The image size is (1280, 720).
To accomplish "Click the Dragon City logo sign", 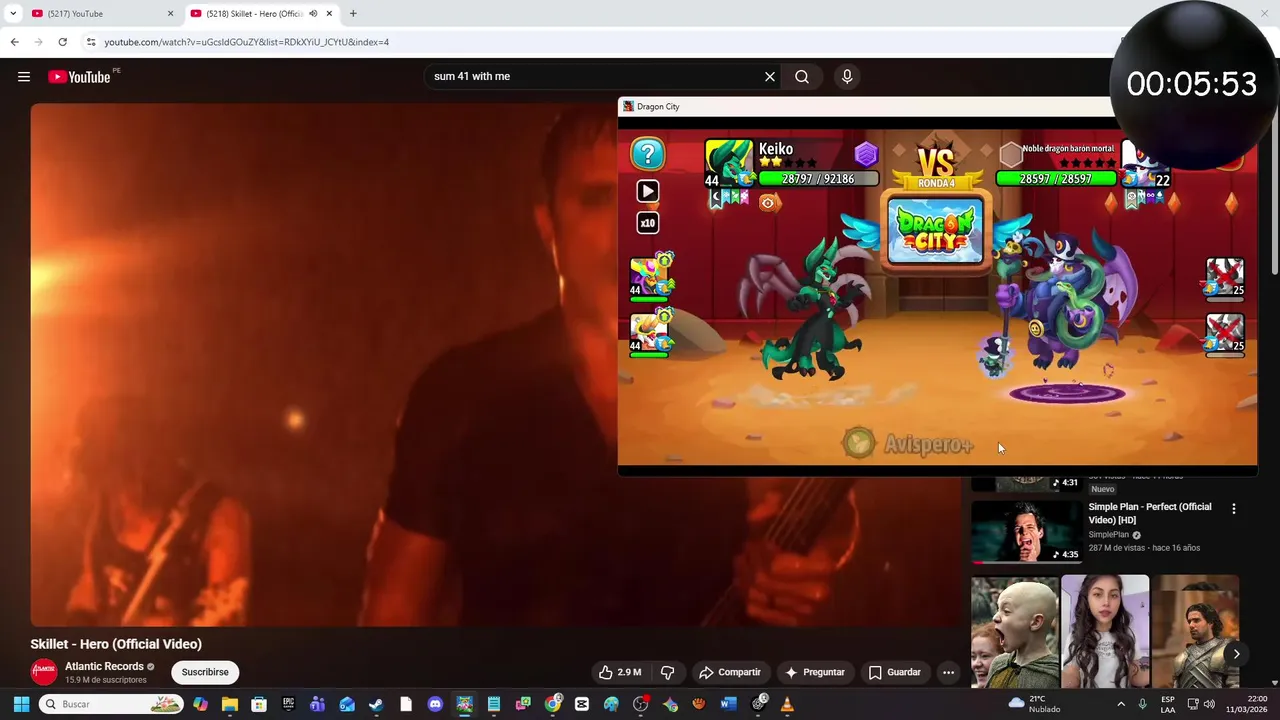I will tap(936, 231).
